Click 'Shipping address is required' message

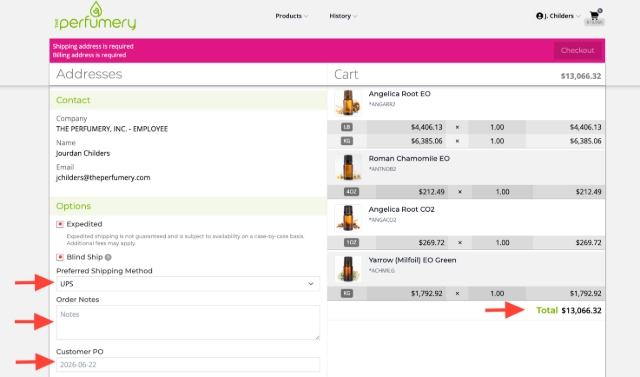click(x=93, y=47)
